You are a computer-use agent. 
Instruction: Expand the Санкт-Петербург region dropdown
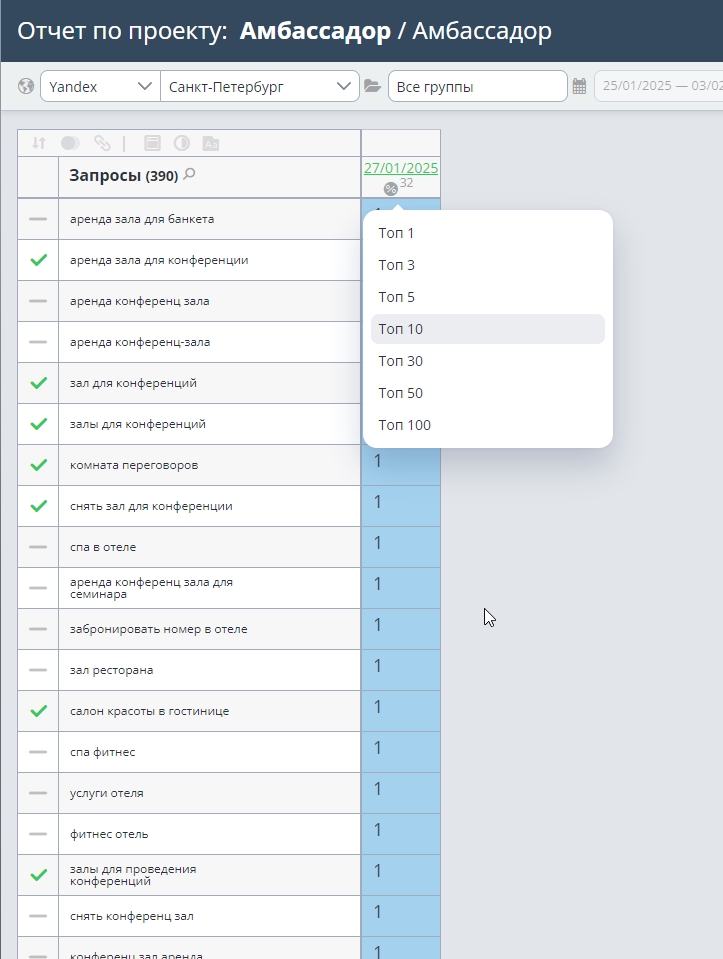pyautogui.click(x=259, y=86)
